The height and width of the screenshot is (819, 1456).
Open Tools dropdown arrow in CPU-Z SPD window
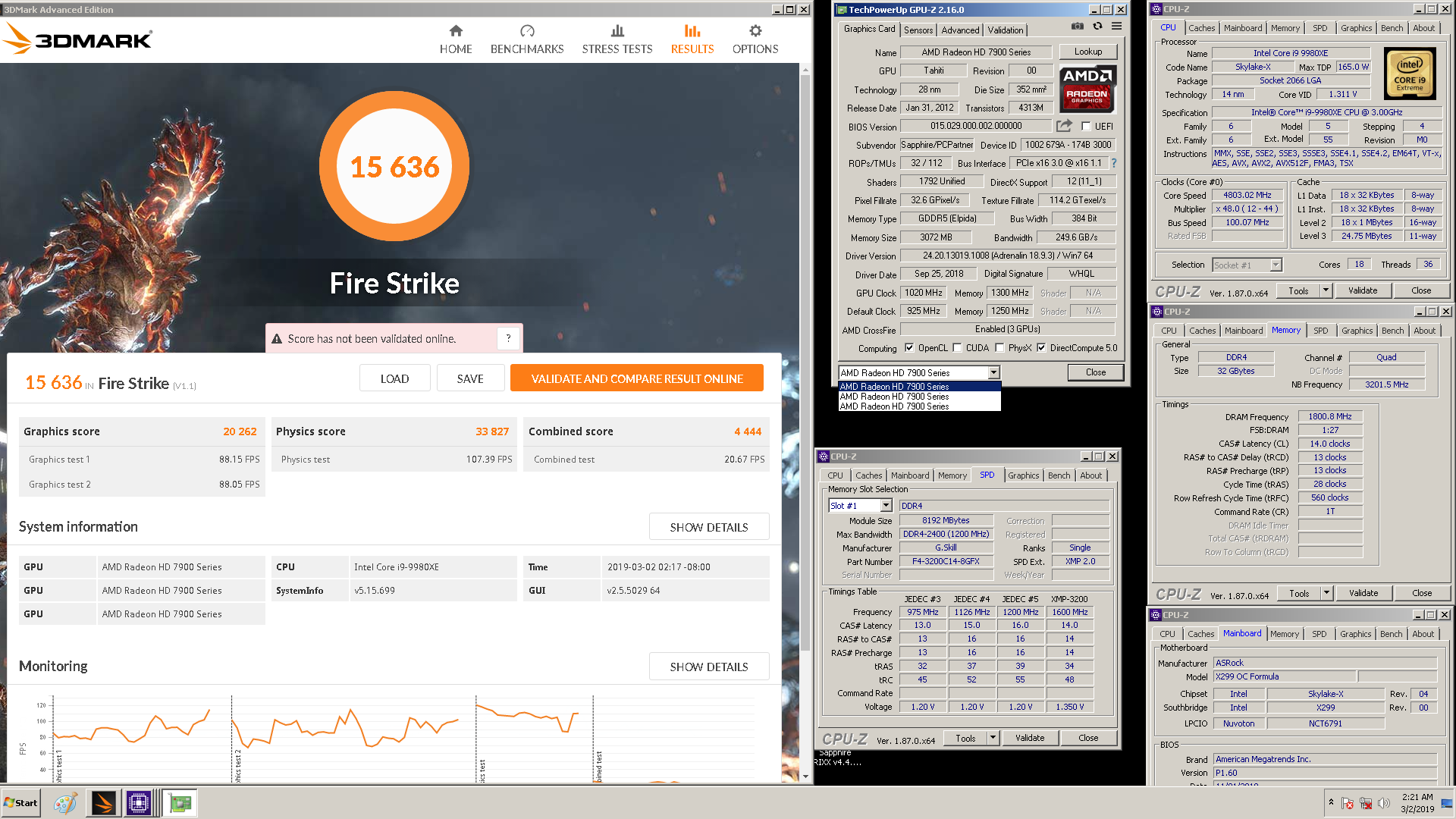(993, 738)
